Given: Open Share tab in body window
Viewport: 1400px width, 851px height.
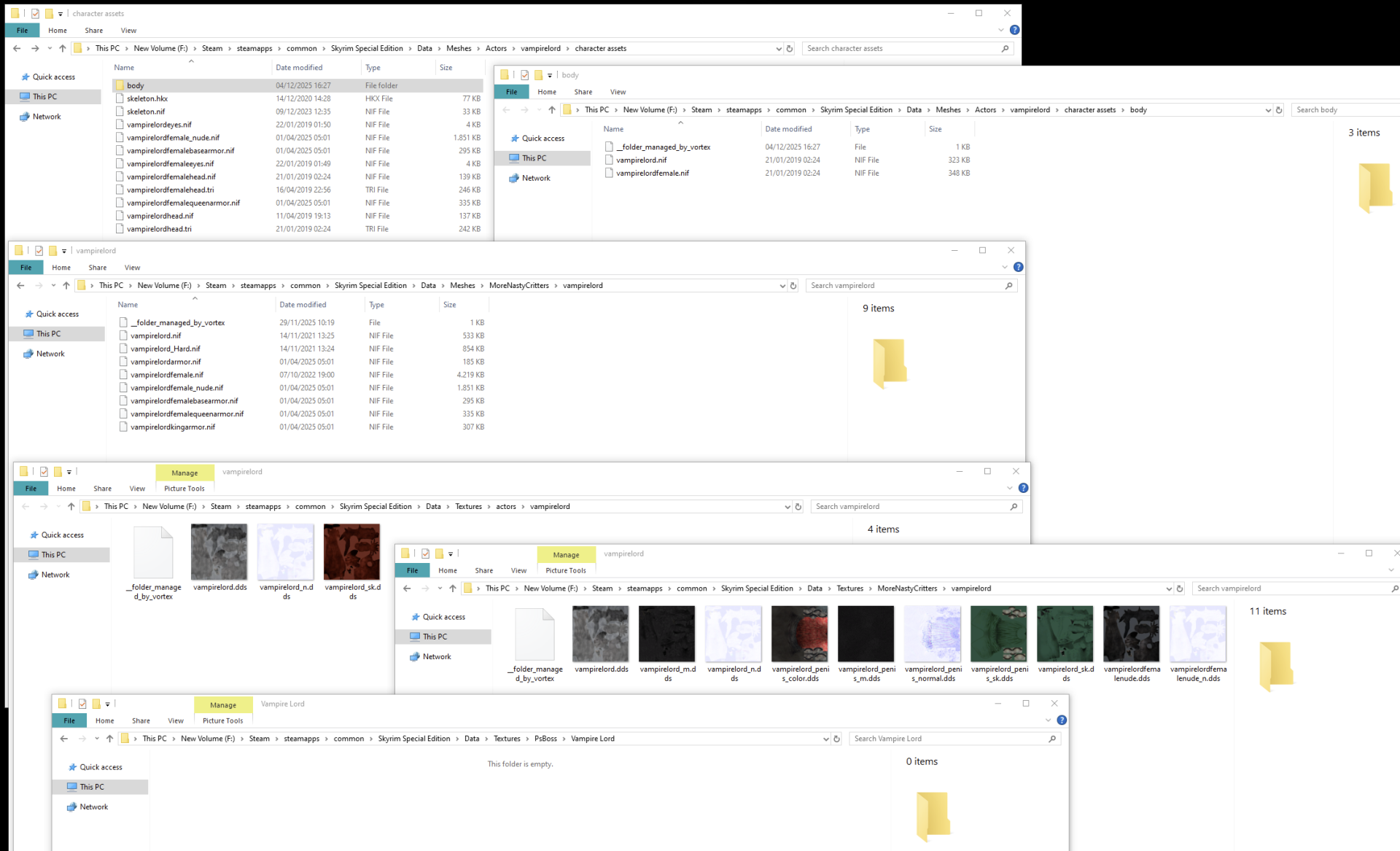Looking at the screenshot, I should [x=583, y=92].
